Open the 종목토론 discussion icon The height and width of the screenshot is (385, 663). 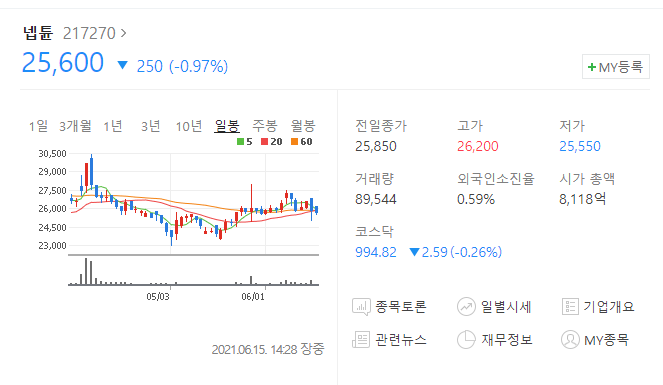click(361, 307)
